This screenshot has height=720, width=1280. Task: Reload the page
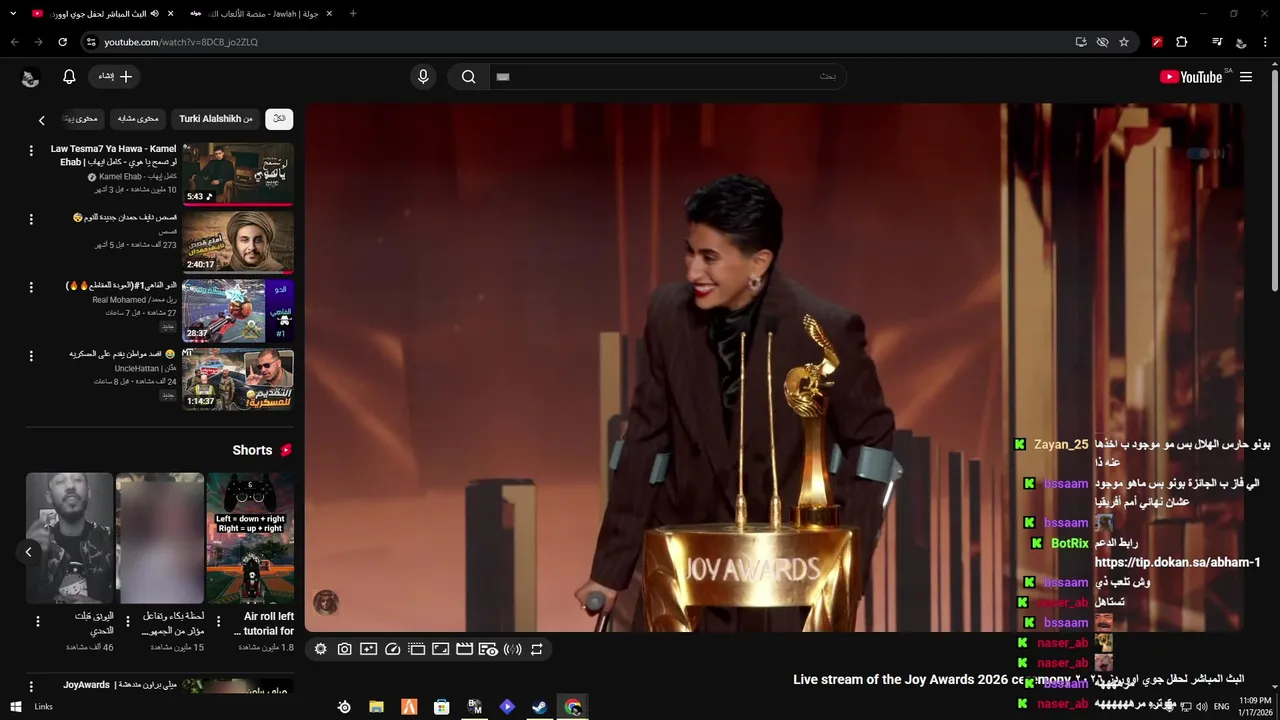(62, 42)
